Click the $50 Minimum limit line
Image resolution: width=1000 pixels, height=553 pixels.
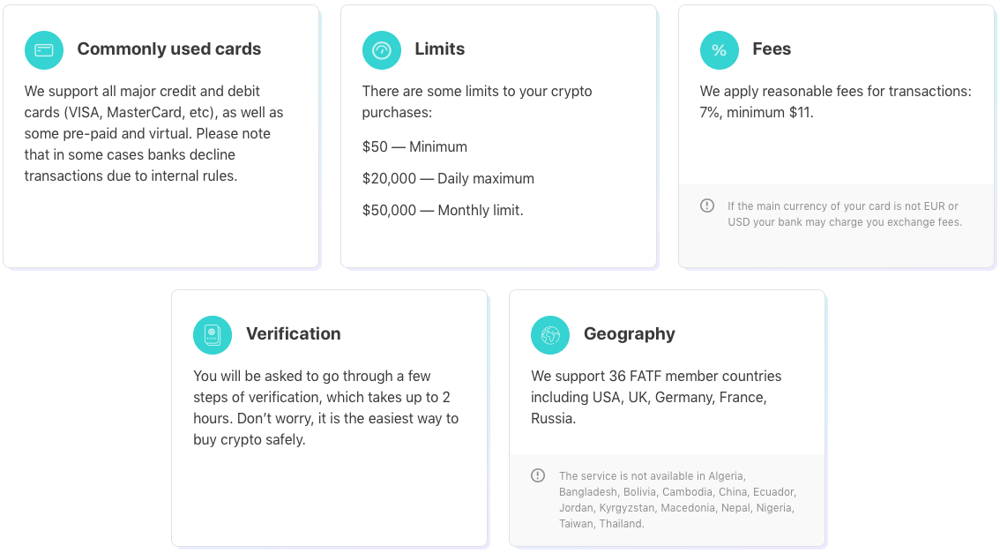[414, 147]
